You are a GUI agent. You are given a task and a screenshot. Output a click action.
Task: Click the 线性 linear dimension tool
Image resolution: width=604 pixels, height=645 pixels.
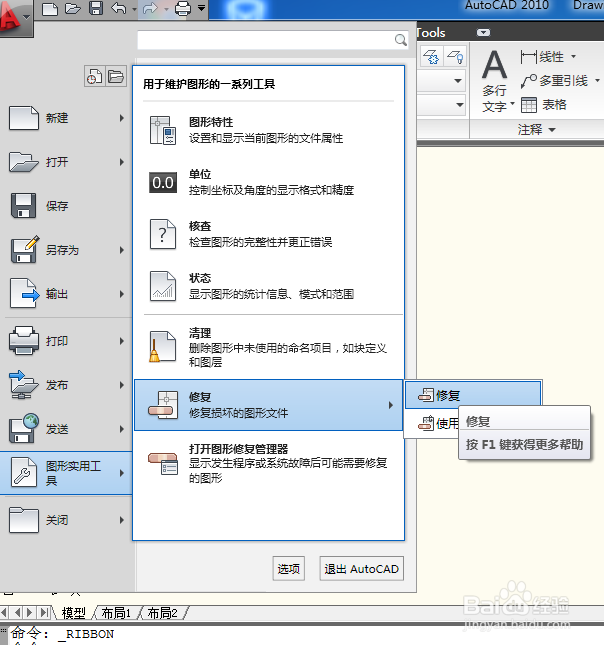click(542, 57)
